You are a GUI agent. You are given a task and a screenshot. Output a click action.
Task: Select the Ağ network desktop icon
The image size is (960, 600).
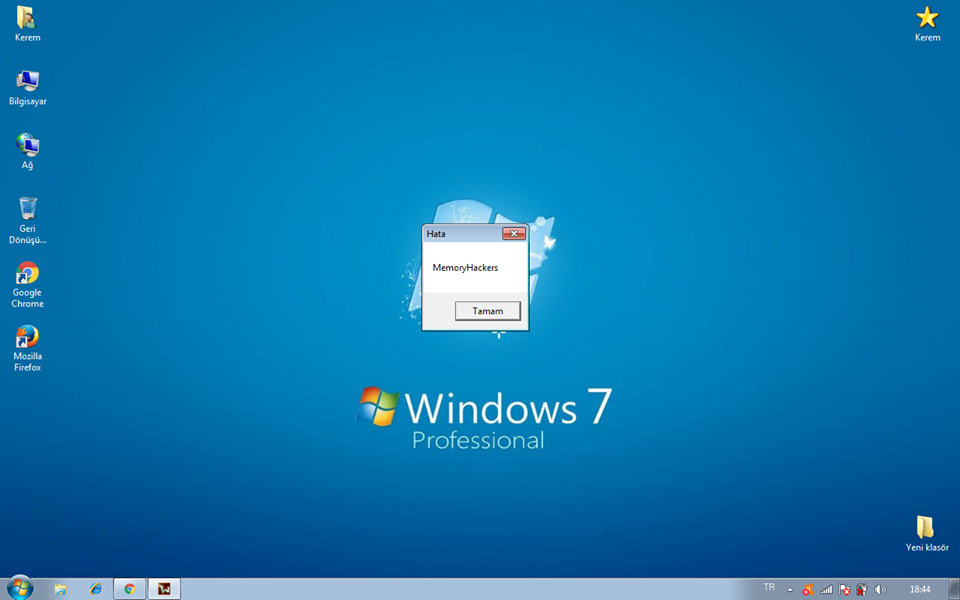pyautogui.click(x=28, y=151)
